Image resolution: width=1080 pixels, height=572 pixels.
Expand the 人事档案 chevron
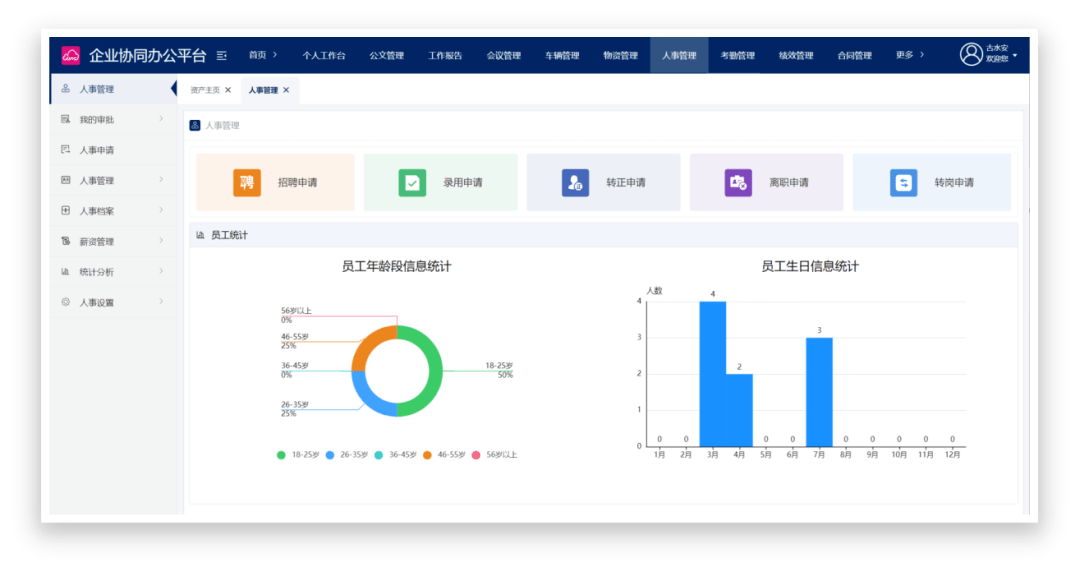161,210
